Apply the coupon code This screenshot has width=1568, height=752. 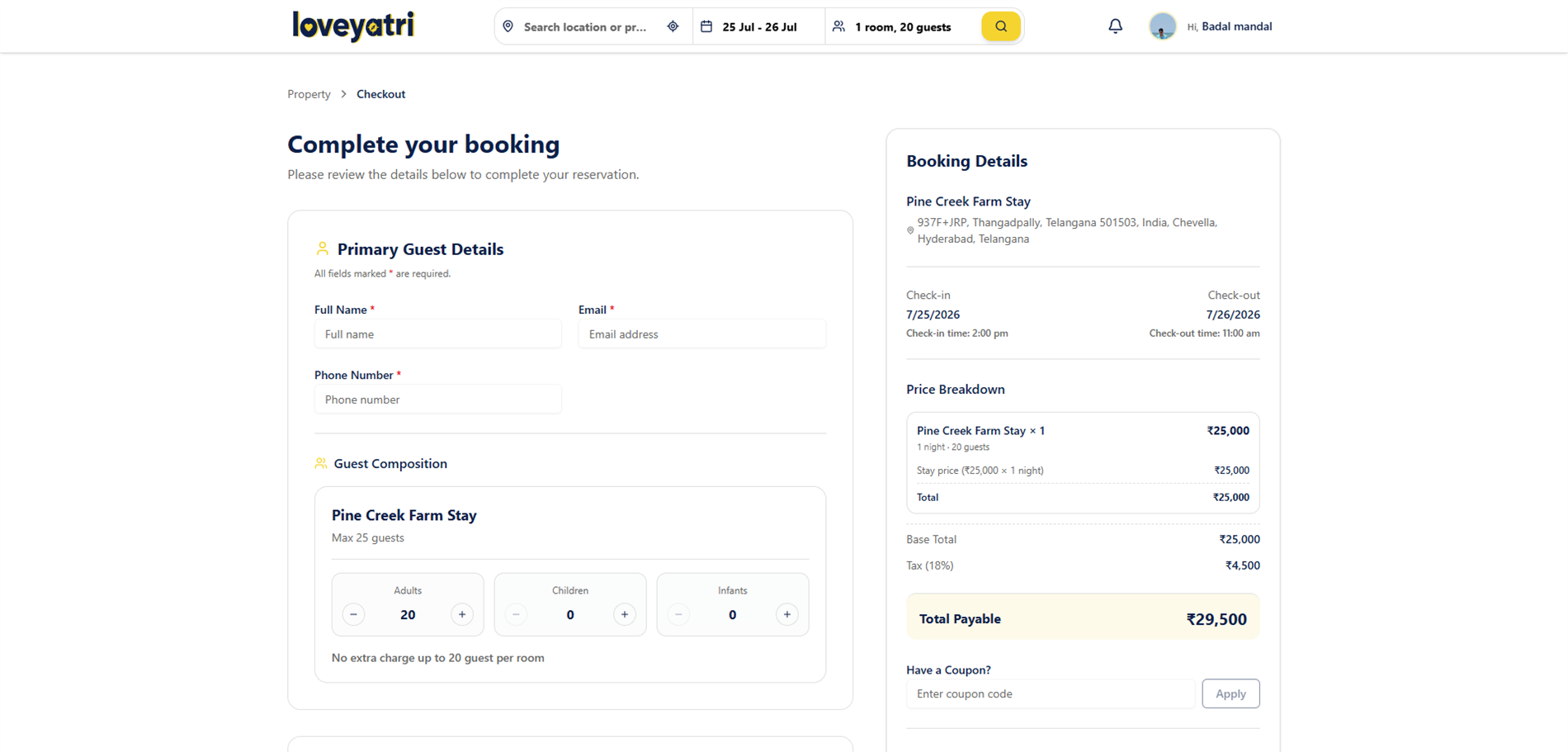coord(1230,693)
